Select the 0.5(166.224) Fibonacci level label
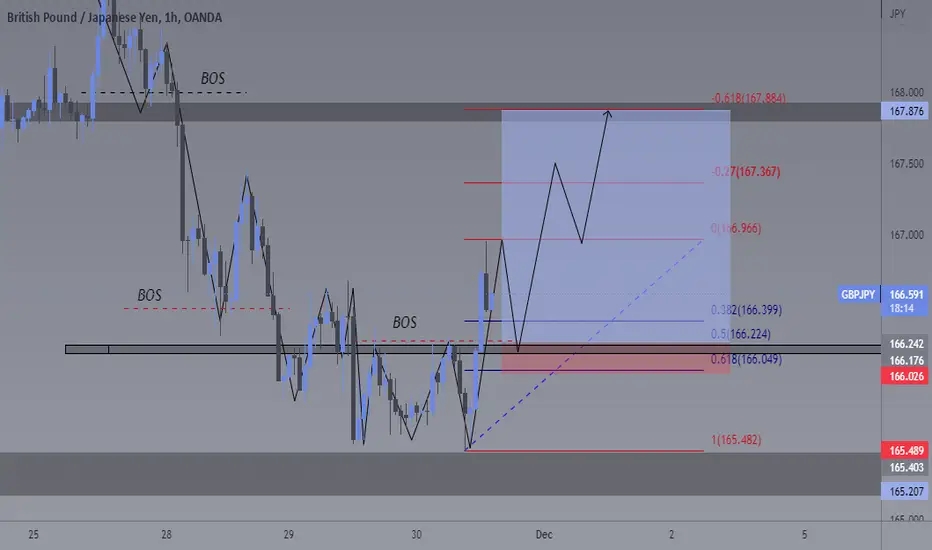This screenshot has width=932, height=550. (x=741, y=334)
